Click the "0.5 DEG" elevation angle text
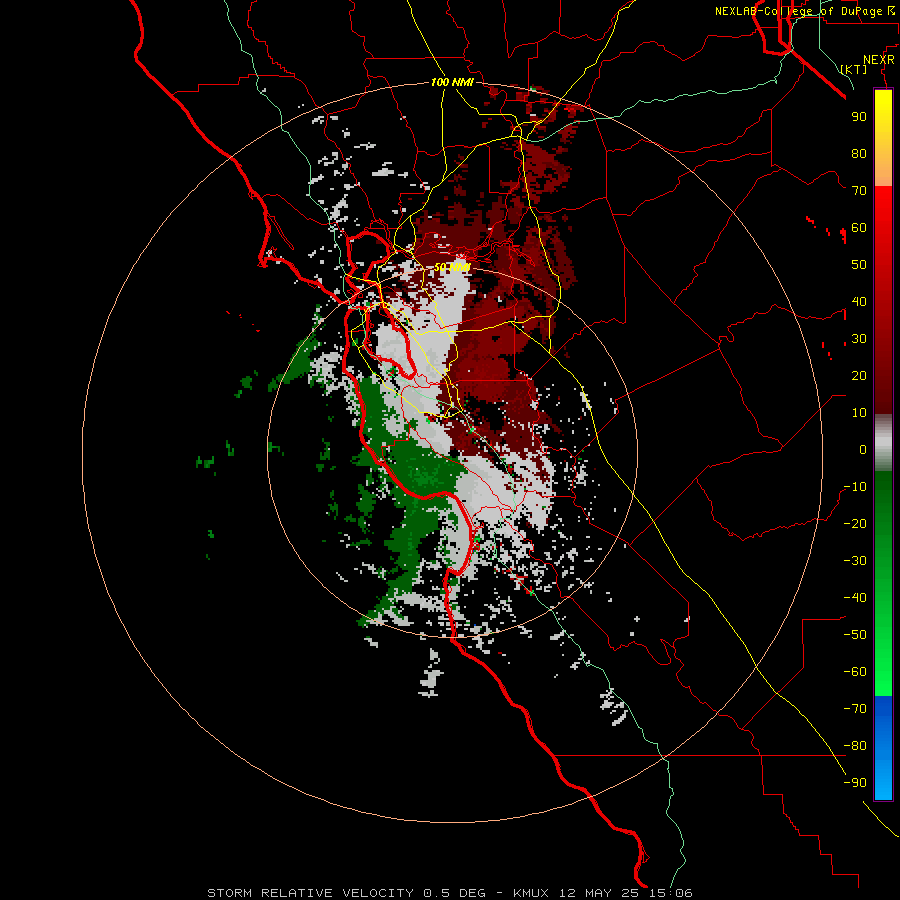 pos(454,893)
